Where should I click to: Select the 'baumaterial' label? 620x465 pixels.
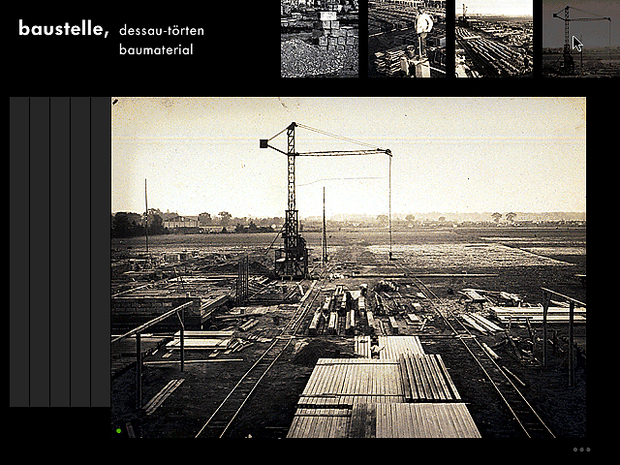[155, 49]
